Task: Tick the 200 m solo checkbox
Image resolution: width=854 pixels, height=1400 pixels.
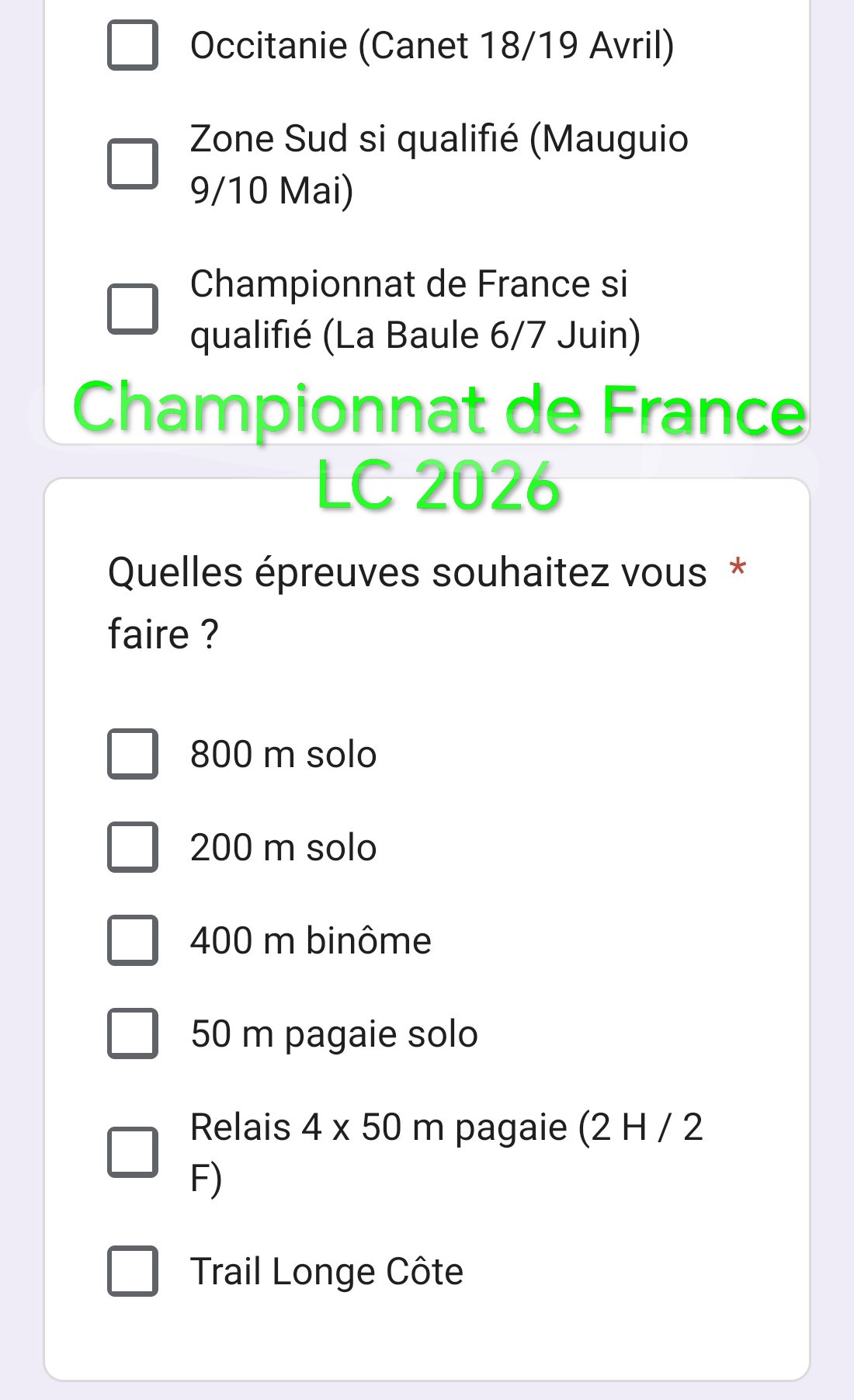Action: (x=133, y=847)
